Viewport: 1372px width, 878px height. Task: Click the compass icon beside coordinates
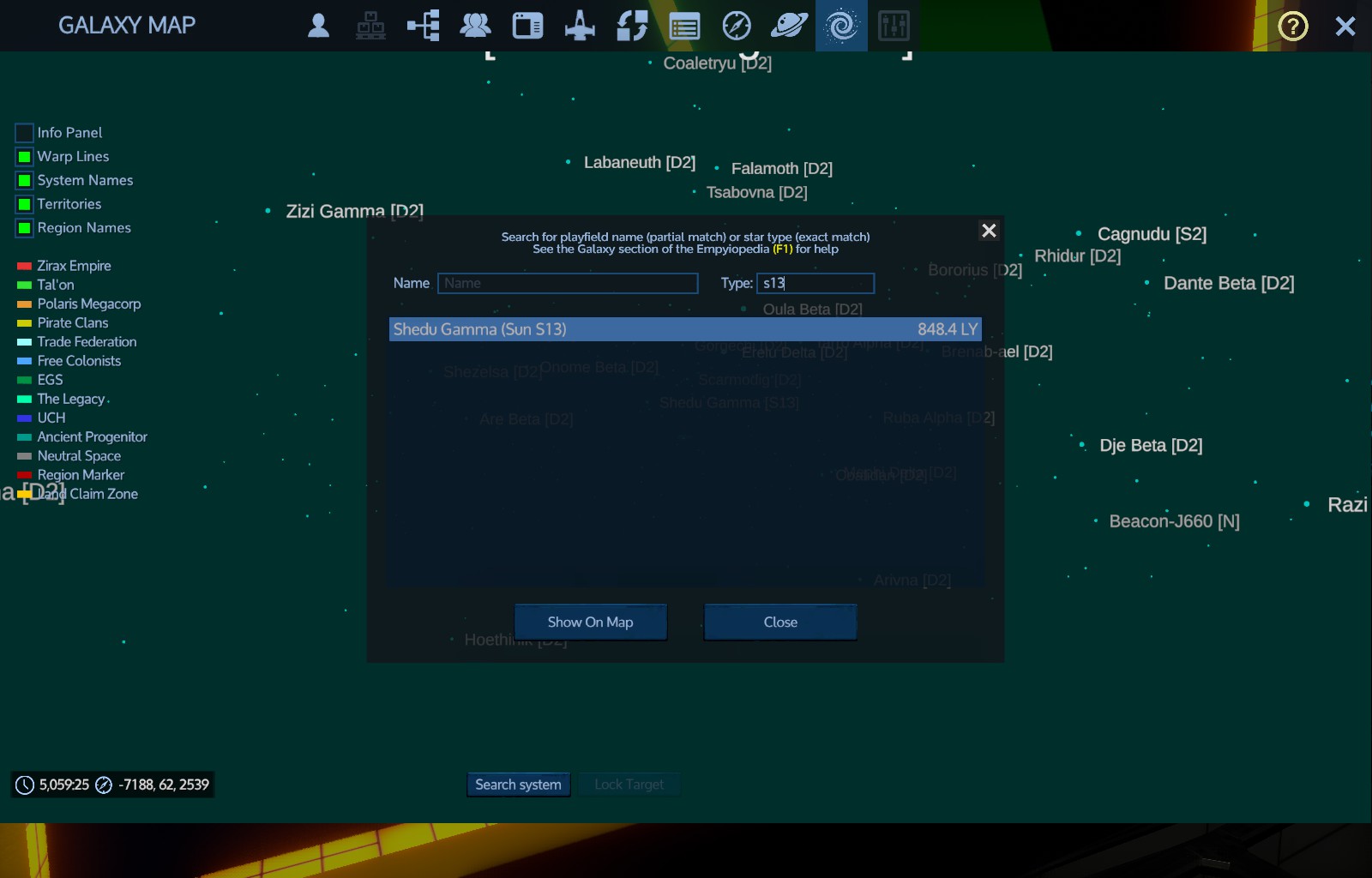click(x=104, y=785)
